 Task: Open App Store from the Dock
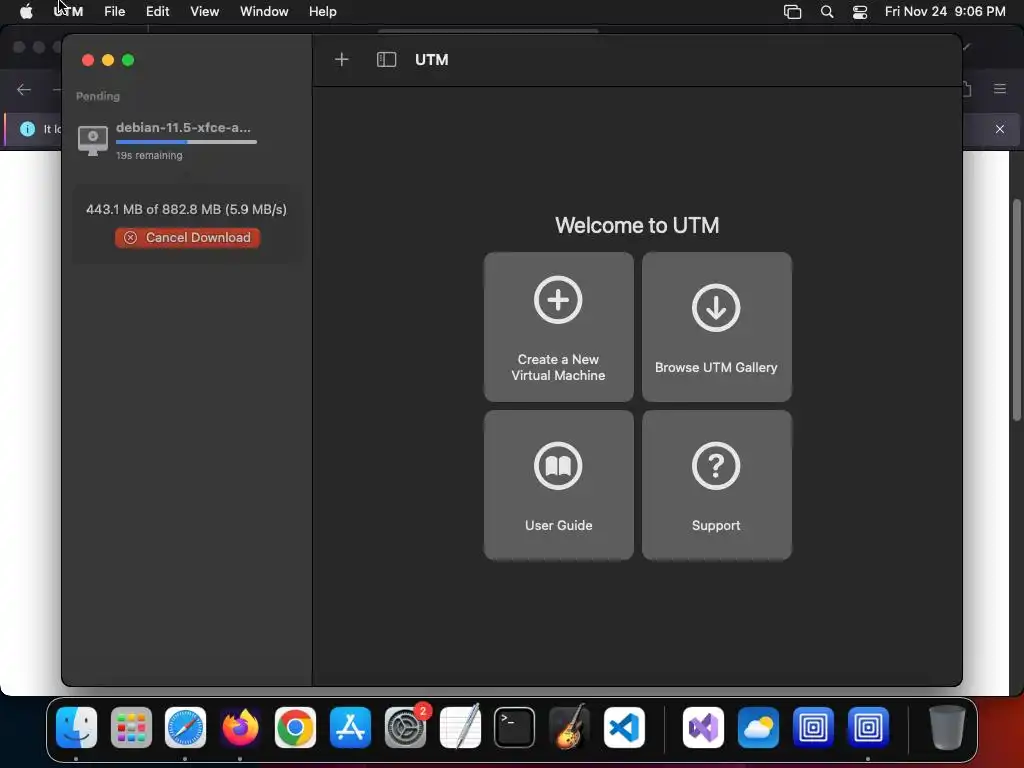coord(350,728)
